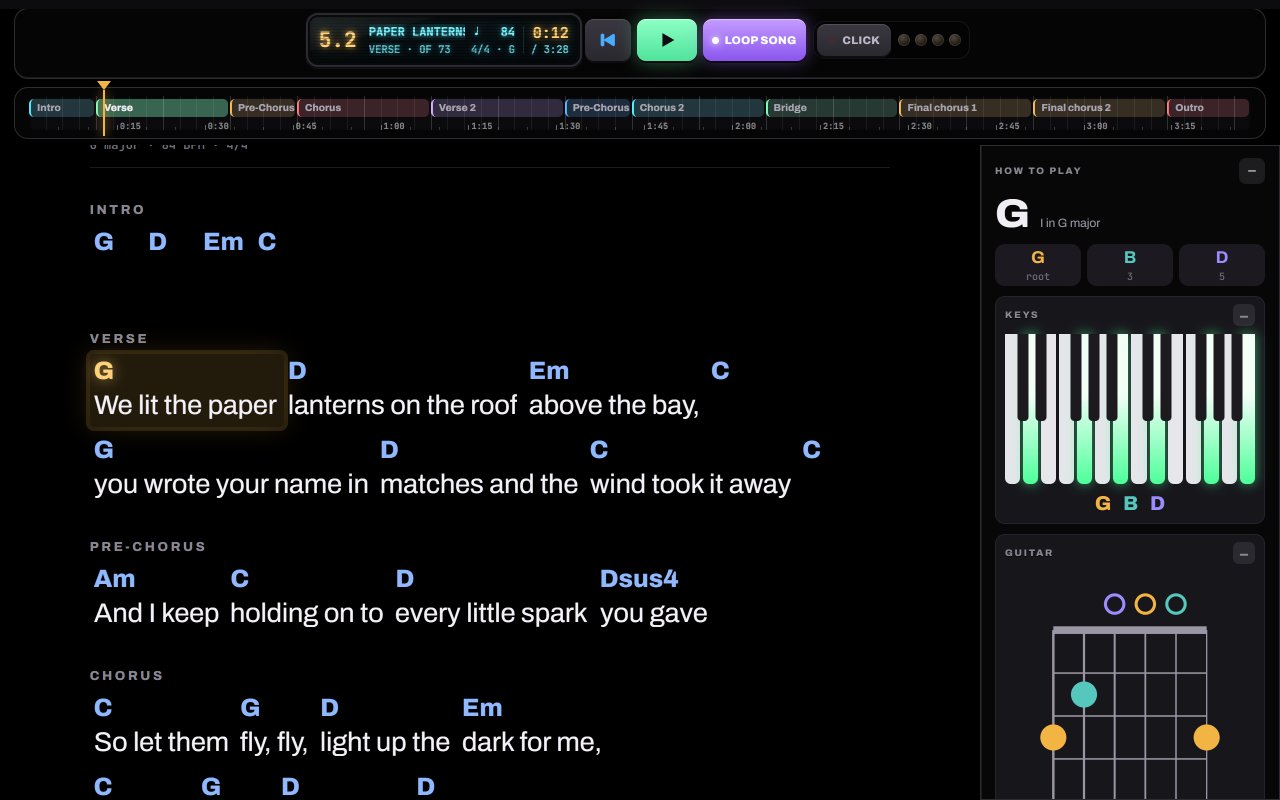Click the teal open-string circle on the guitar diagram
Screen dimensions: 1280x800
pyautogui.click(x=1176, y=604)
